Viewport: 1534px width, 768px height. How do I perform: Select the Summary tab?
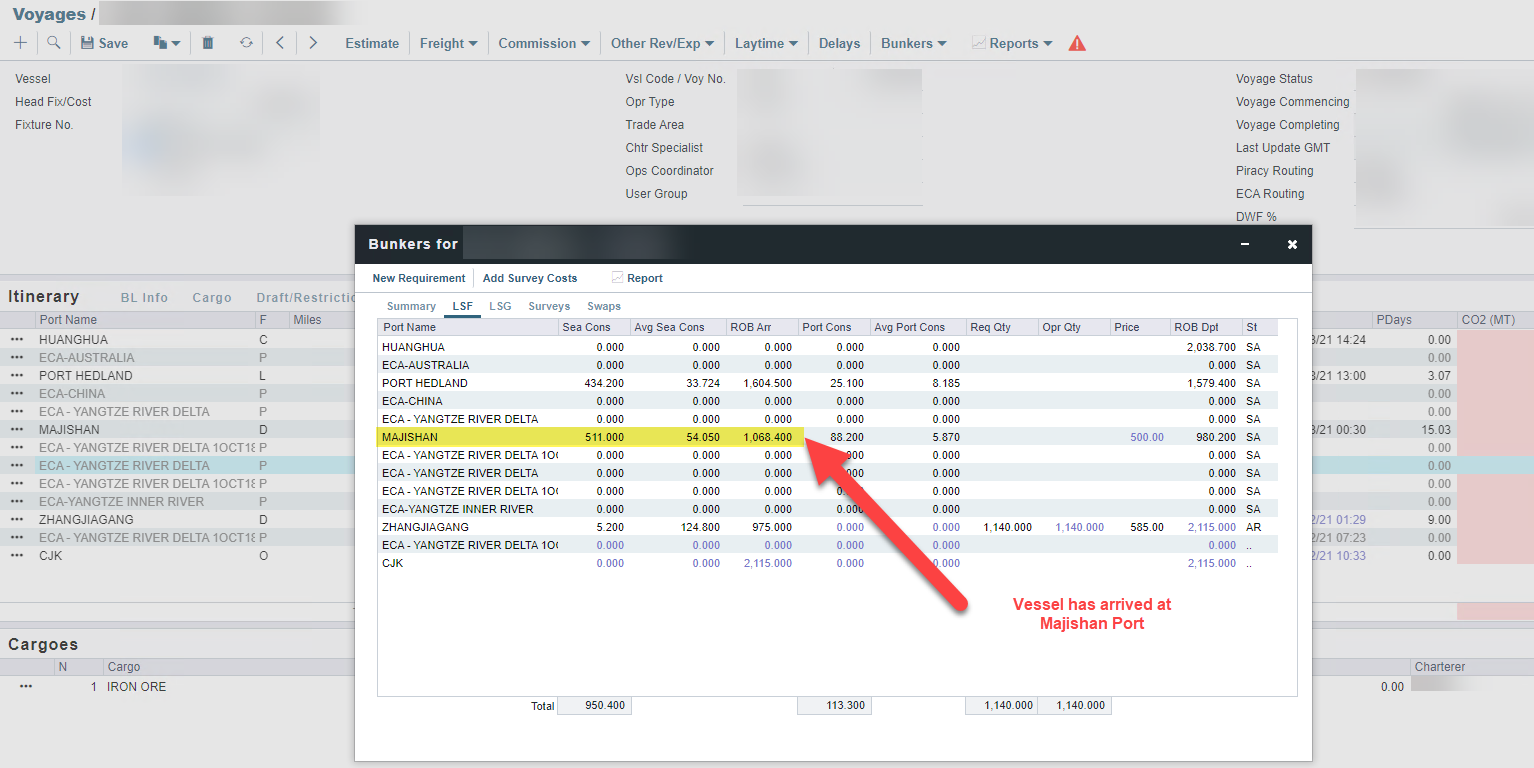411,306
